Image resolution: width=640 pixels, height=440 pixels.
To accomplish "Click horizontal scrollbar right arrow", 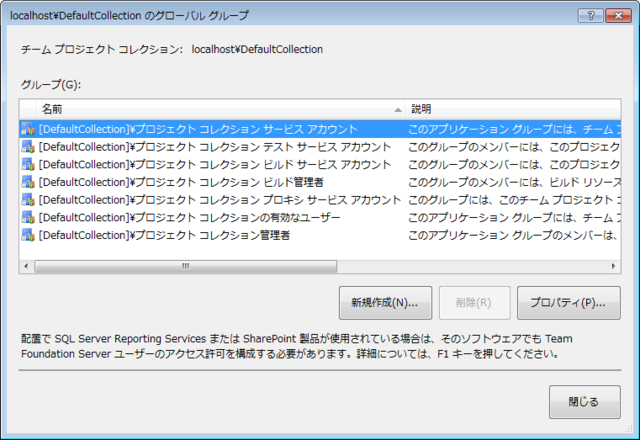I will point(613,266).
